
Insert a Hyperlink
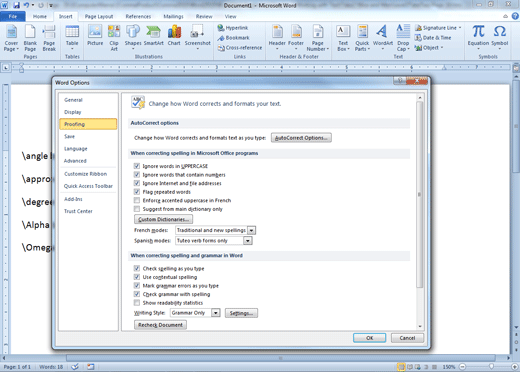point(233,28)
